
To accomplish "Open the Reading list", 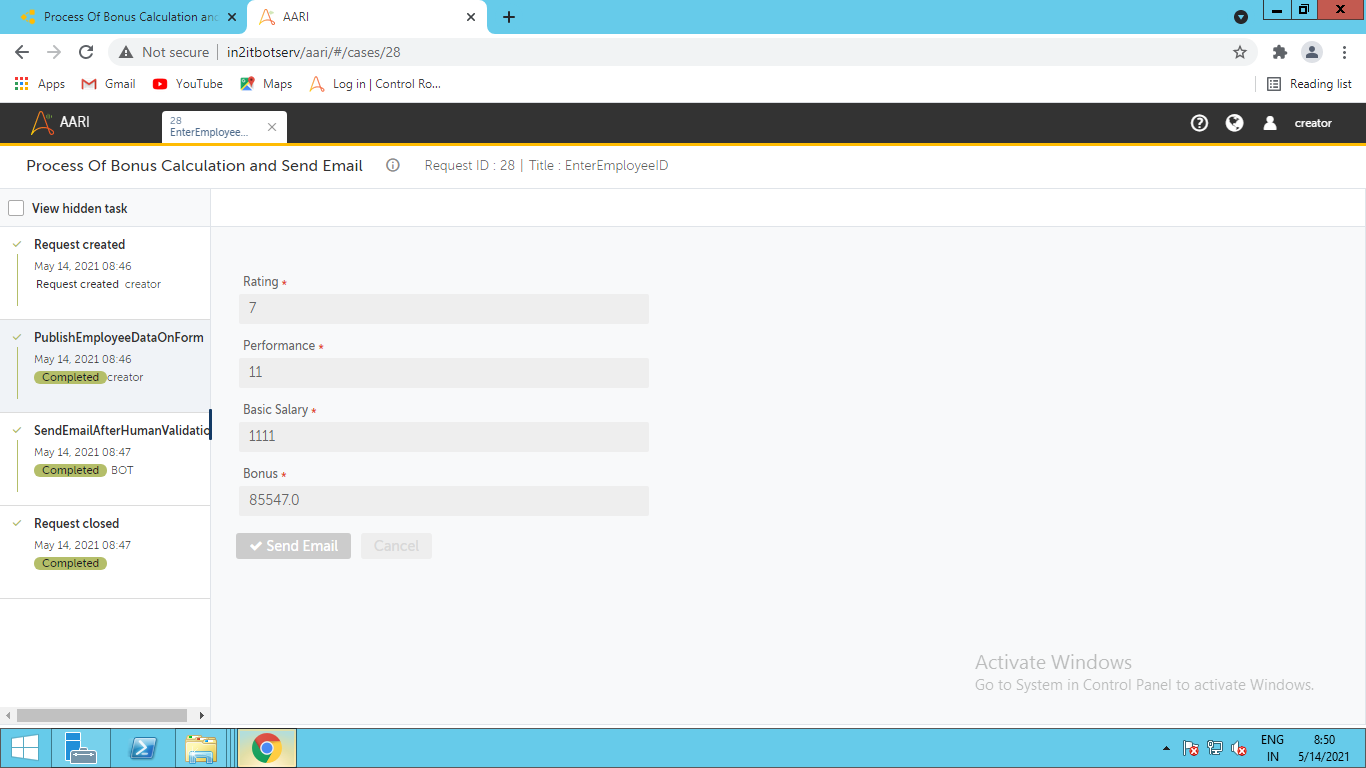I will 1309,84.
